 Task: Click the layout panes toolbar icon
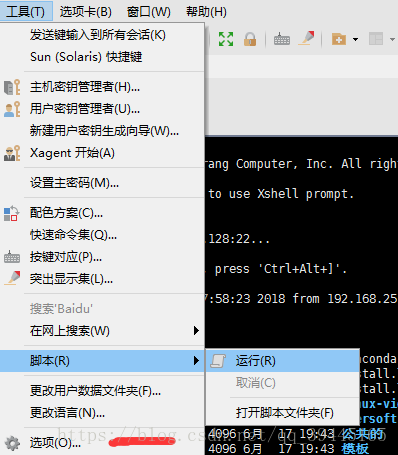376,39
